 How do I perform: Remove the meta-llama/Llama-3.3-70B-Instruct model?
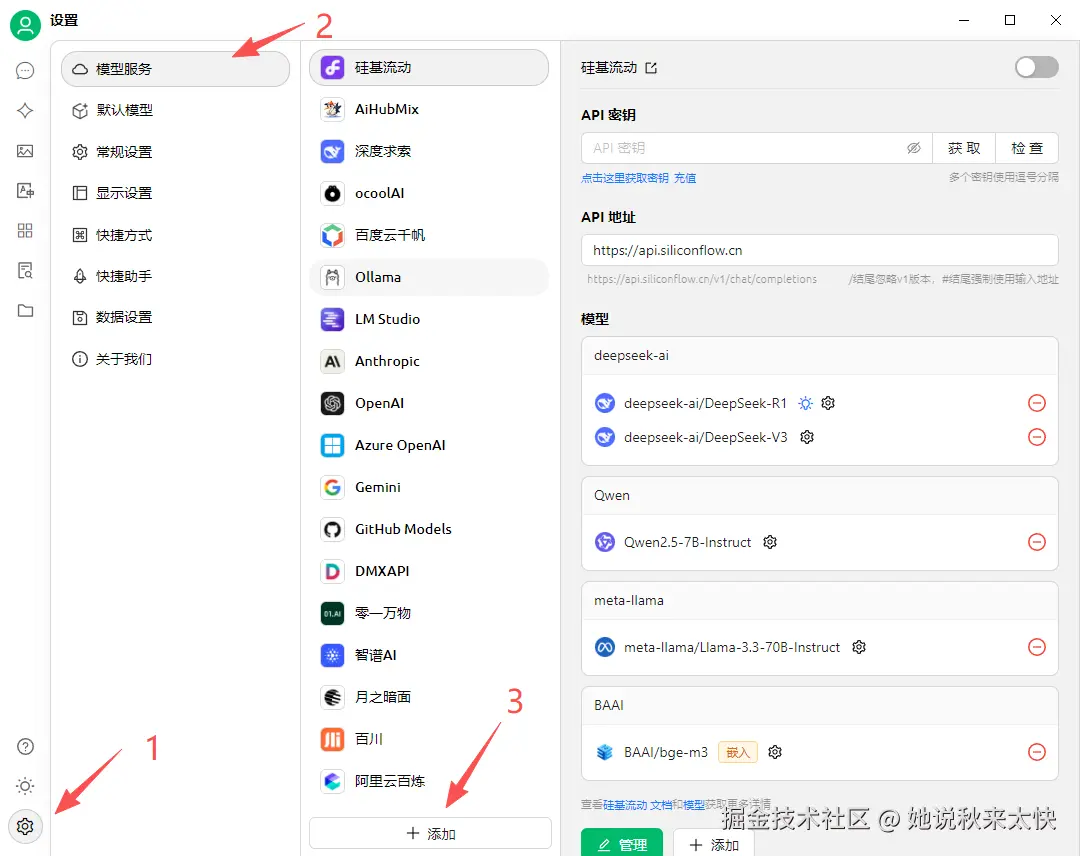[1037, 647]
